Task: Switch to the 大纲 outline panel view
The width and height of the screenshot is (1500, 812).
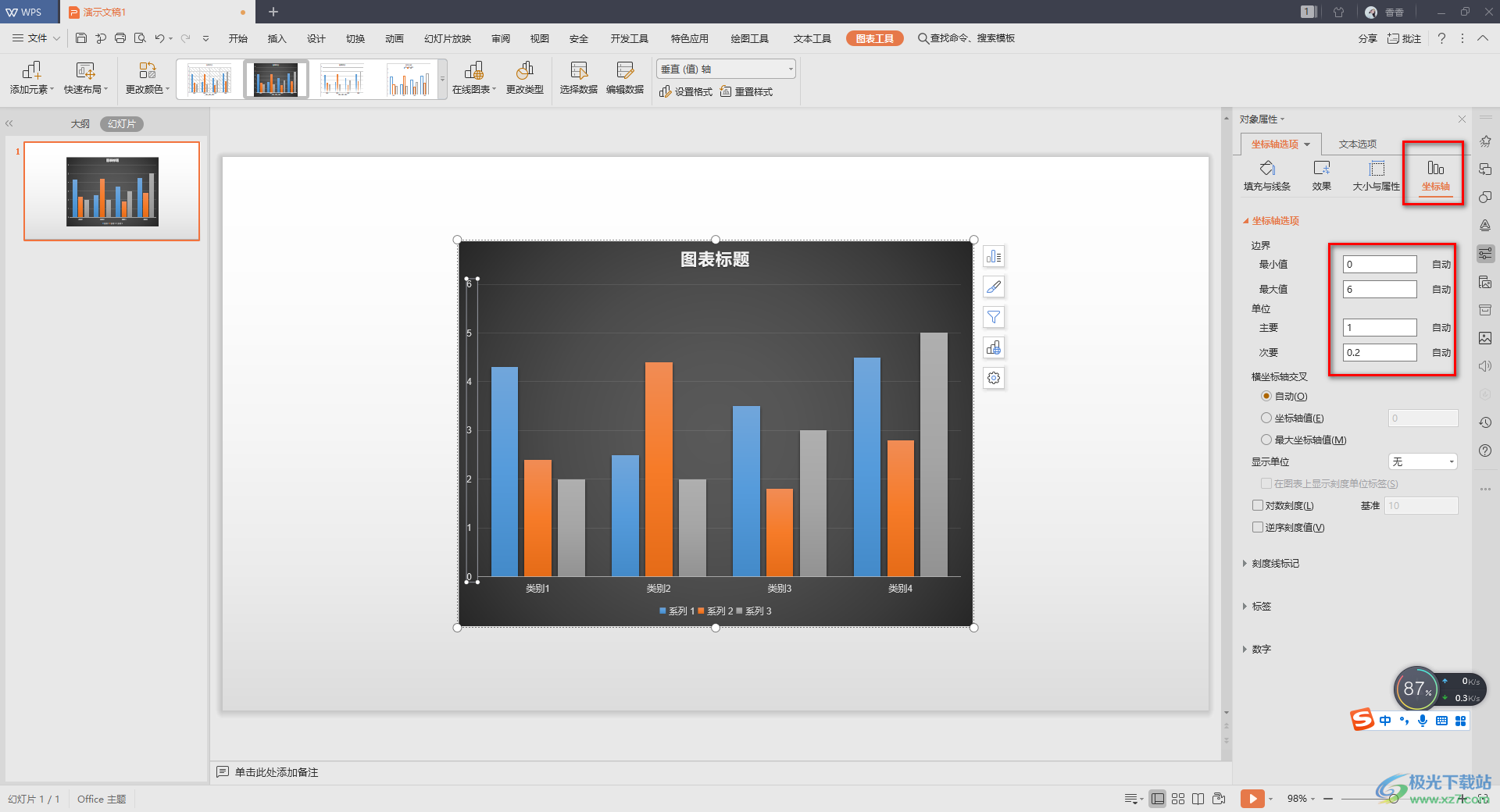Action: click(x=80, y=124)
